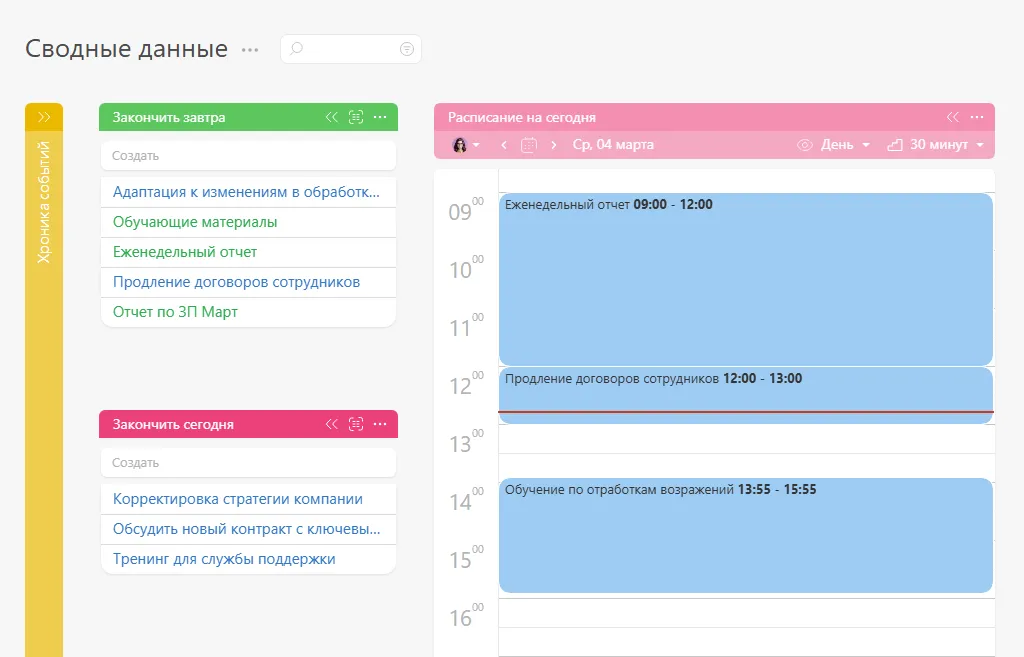Click the Создать field under Закончить сегодня
The height and width of the screenshot is (657, 1024).
tap(248, 463)
